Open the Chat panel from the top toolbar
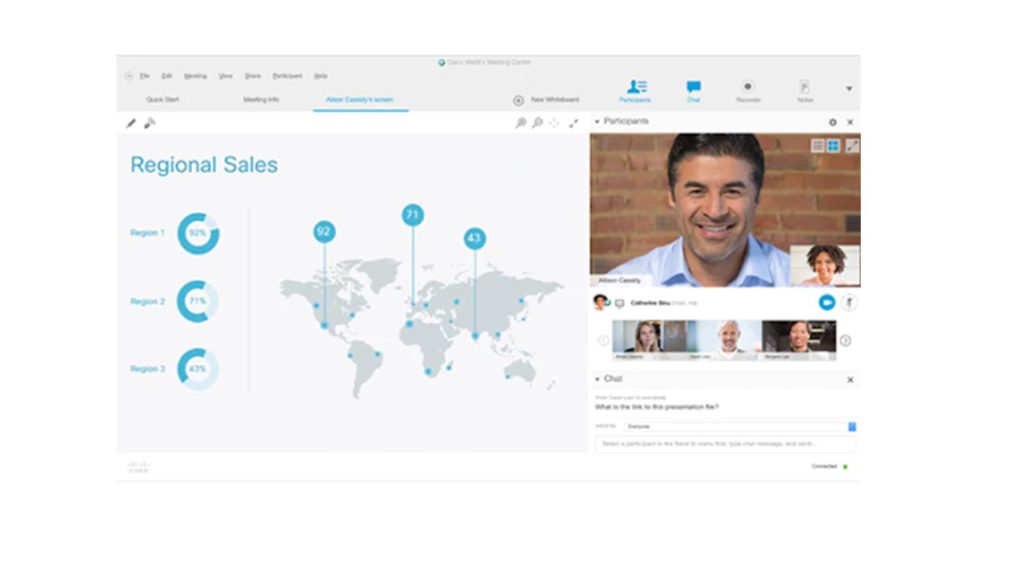This screenshot has width=1024, height=576. (694, 91)
